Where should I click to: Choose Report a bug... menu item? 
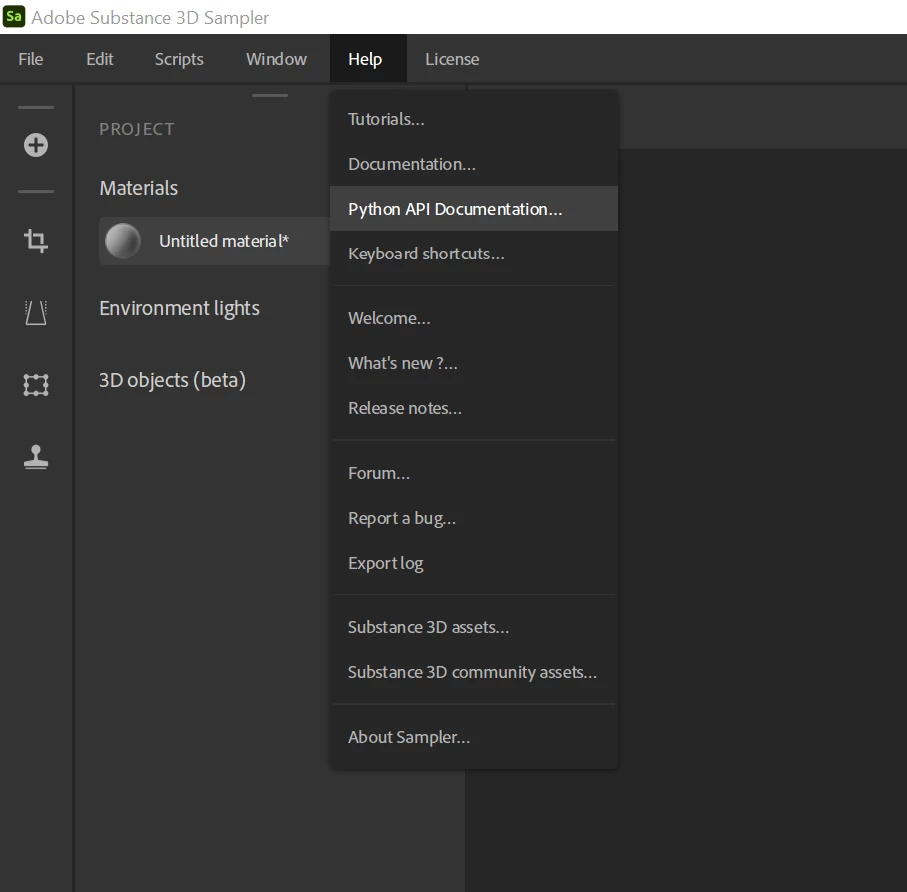point(474,518)
